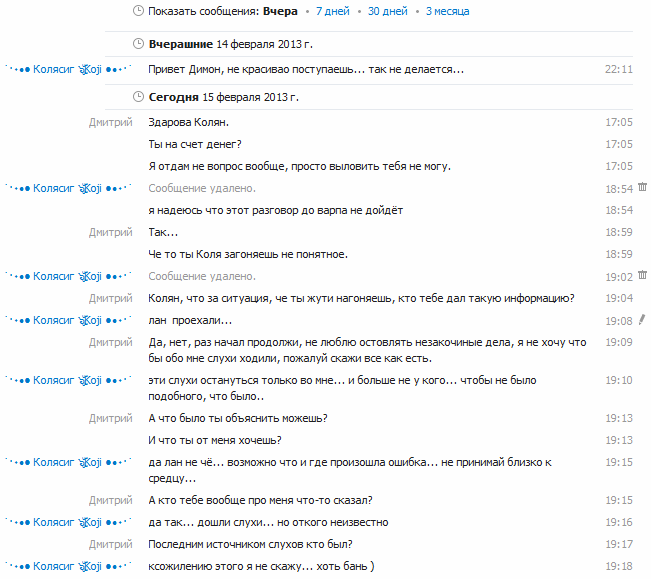
Task: Click the pencil edited icon at 19:08
Action: click(642, 320)
